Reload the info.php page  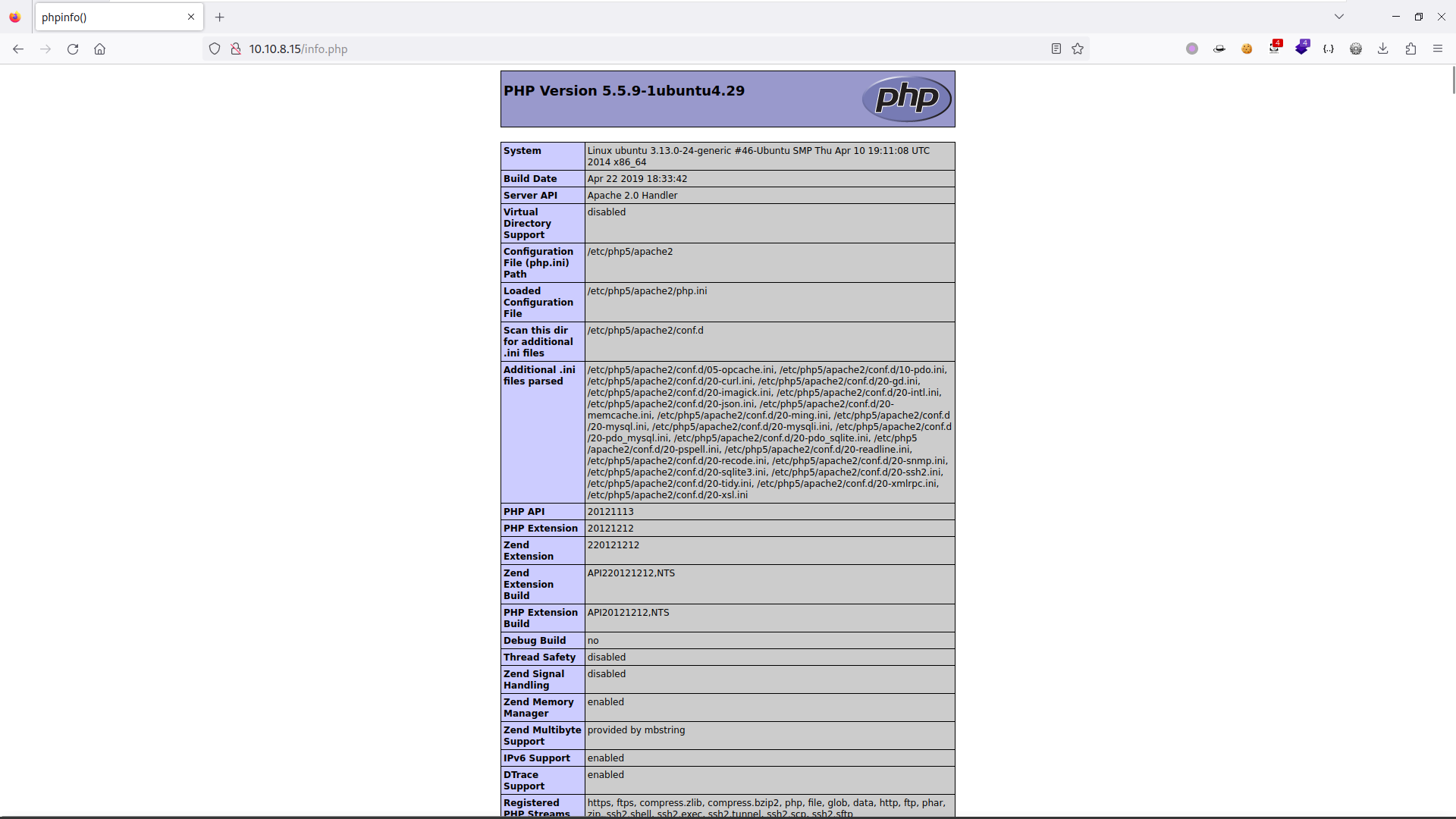coord(73,49)
